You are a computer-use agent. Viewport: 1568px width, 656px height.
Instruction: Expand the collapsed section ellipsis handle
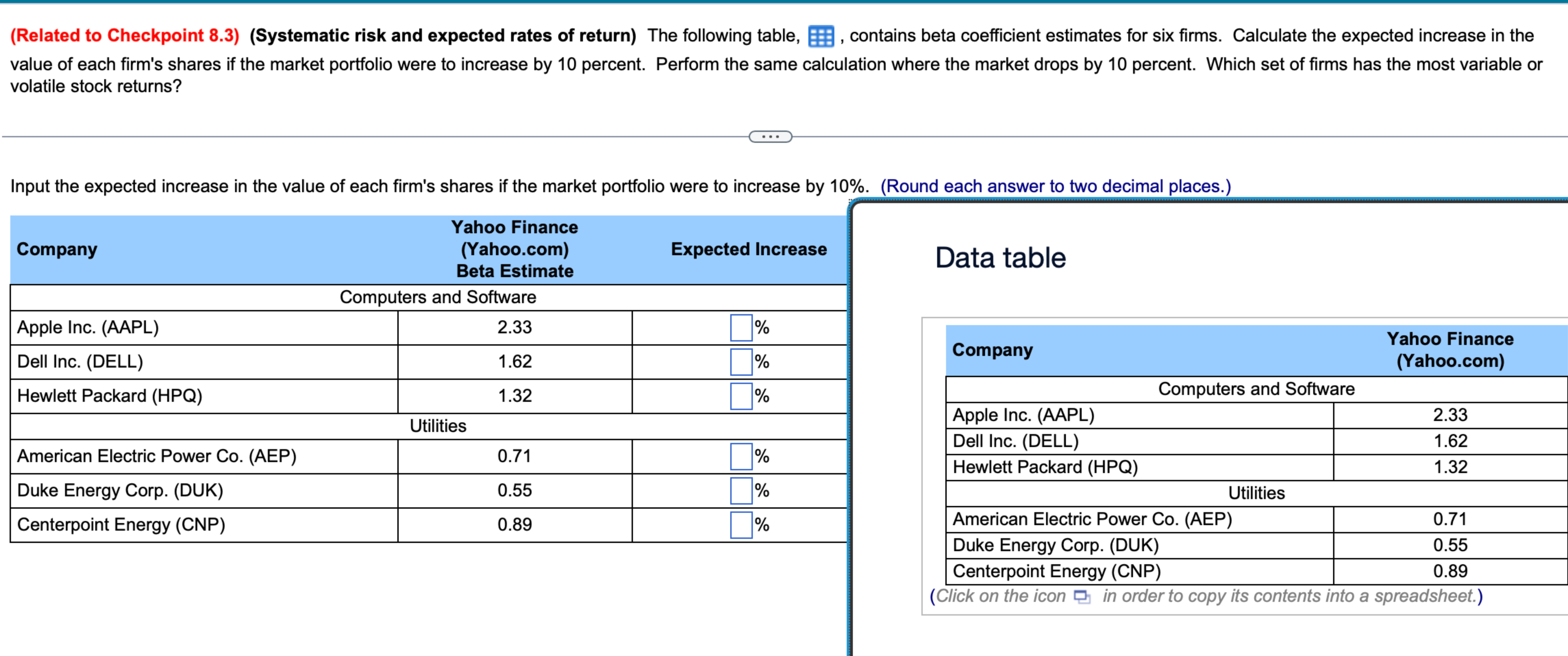(x=770, y=136)
